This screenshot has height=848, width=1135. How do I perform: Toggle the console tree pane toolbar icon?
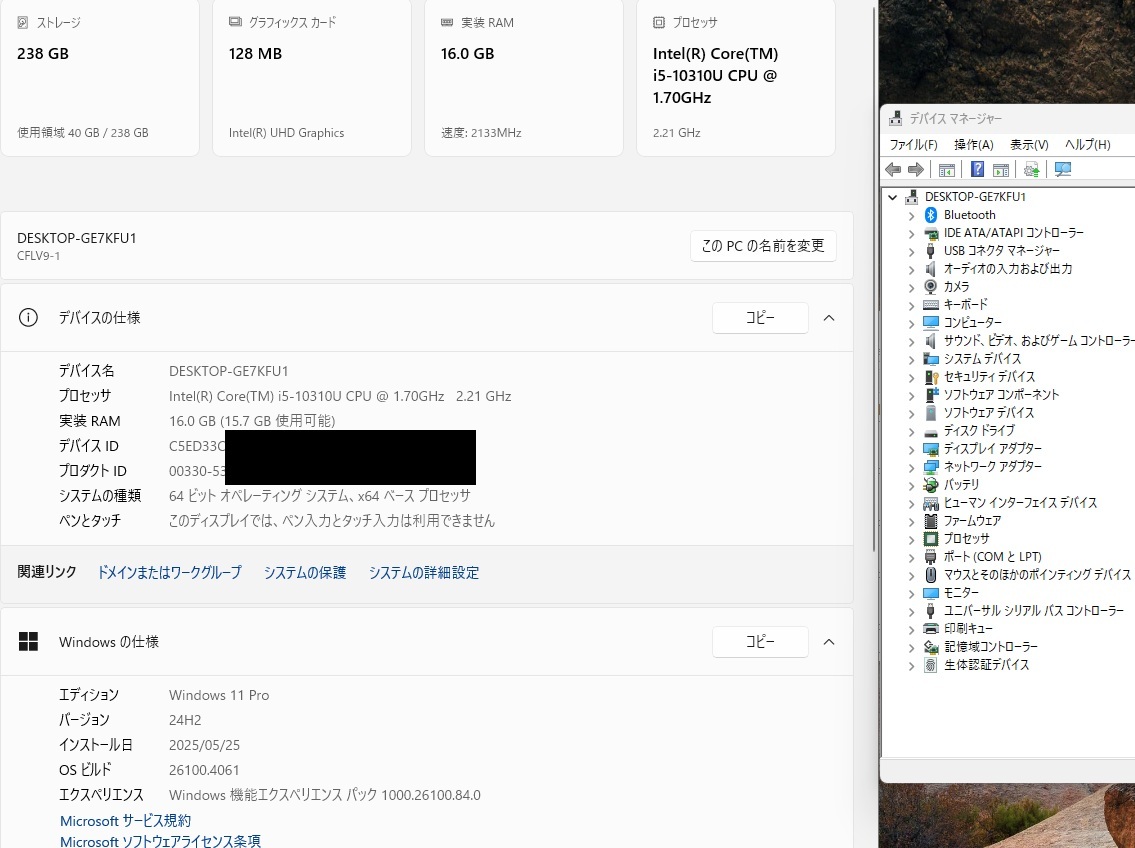[946, 170]
